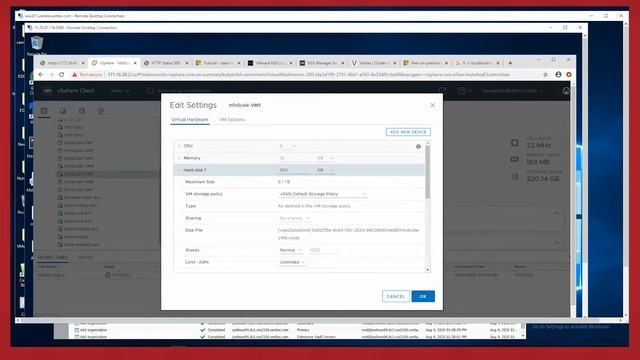Click the Not secure warning icon
Image resolution: width=640 pixels, height=360 pixels.
[74, 75]
